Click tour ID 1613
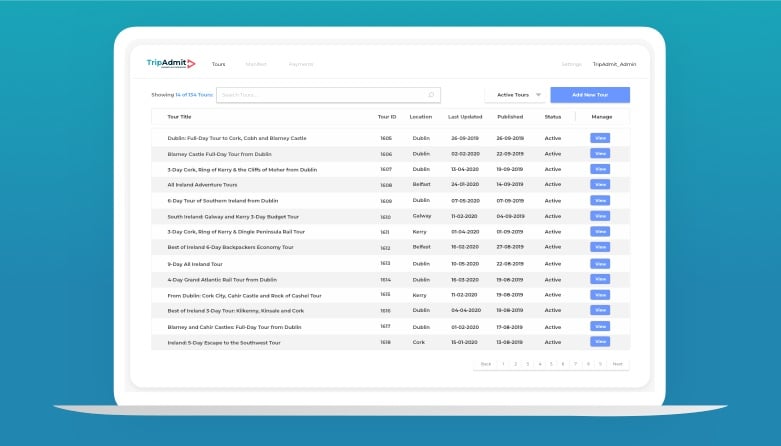The width and height of the screenshot is (781, 446). [386, 263]
